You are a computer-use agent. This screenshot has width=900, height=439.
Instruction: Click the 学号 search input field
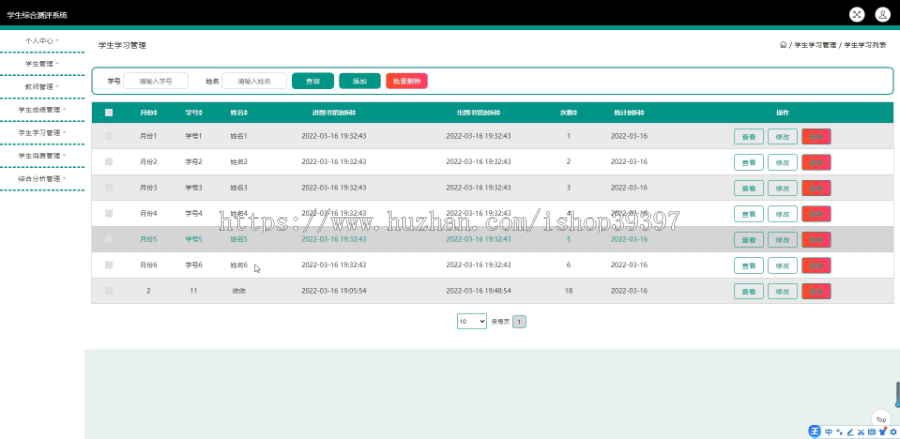(x=156, y=81)
